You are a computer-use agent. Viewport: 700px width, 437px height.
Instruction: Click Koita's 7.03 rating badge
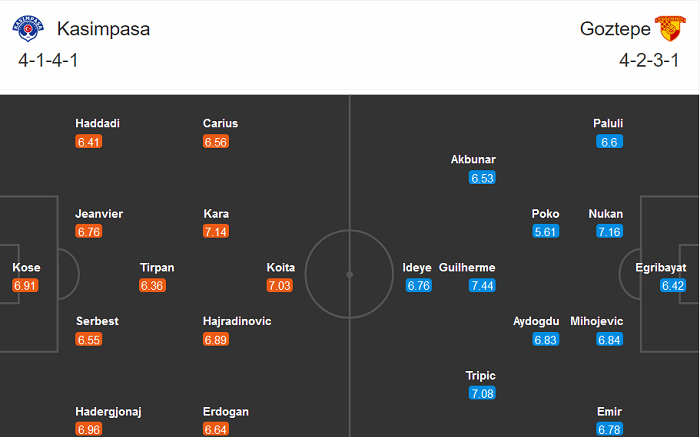pyautogui.click(x=280, y=286)
